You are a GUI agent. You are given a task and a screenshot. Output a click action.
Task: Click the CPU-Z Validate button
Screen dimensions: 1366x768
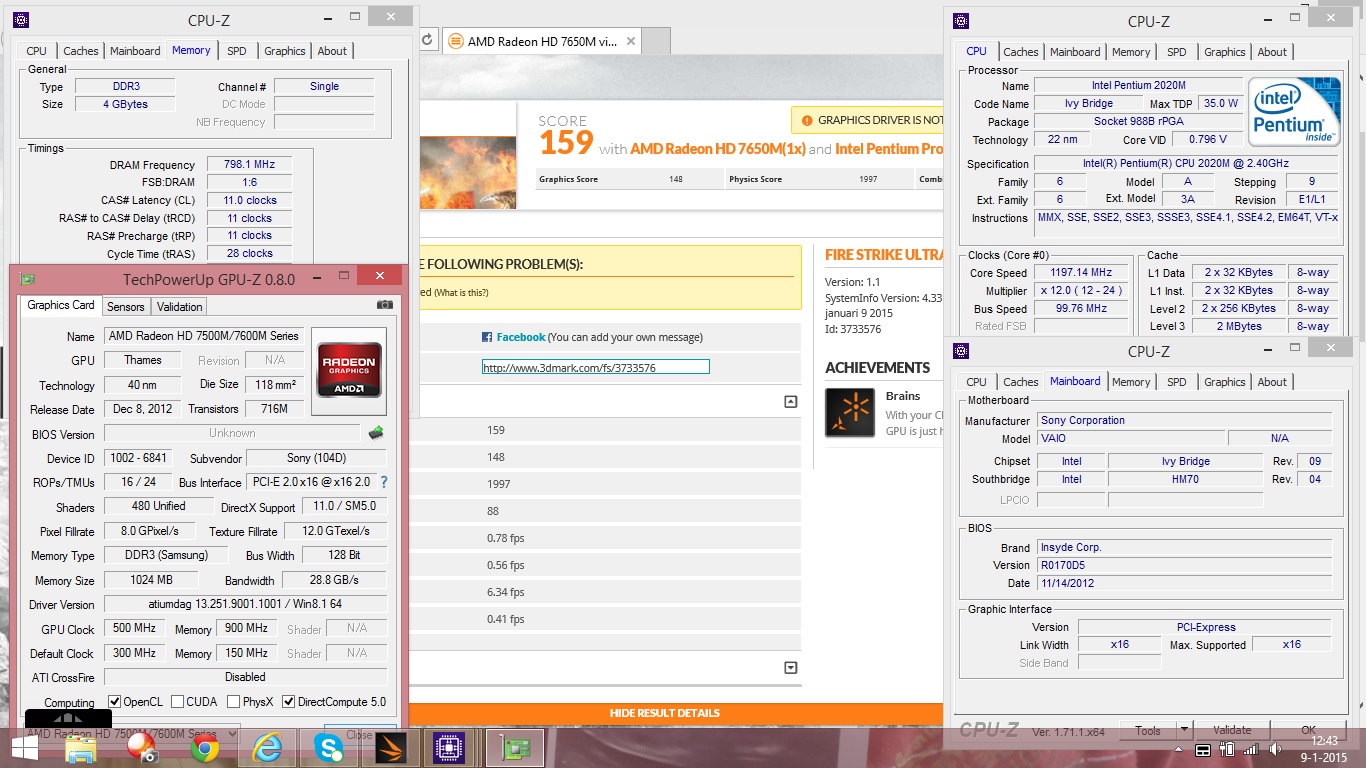pyautogui.click(x=1232, y=730)
